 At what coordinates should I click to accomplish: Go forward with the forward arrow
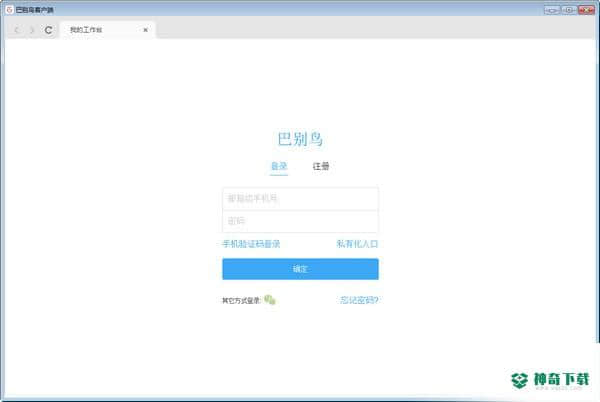point(32,30)
